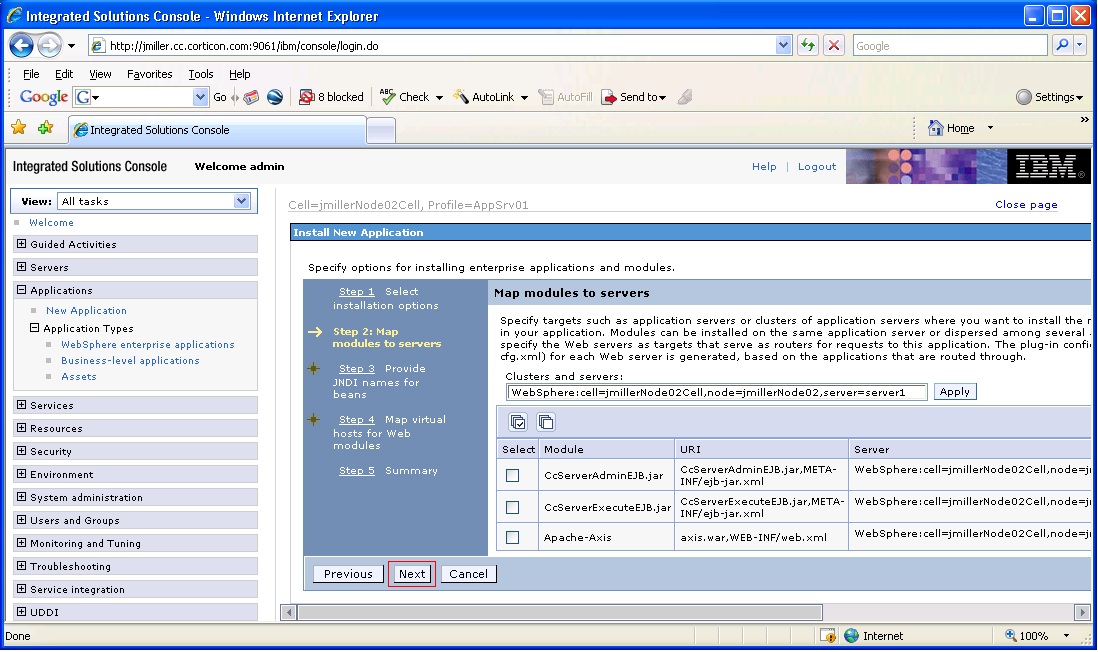Select the Integrated Solutions Console browser tab
This screenshot has height=652, width=1098.
(217, 130)
